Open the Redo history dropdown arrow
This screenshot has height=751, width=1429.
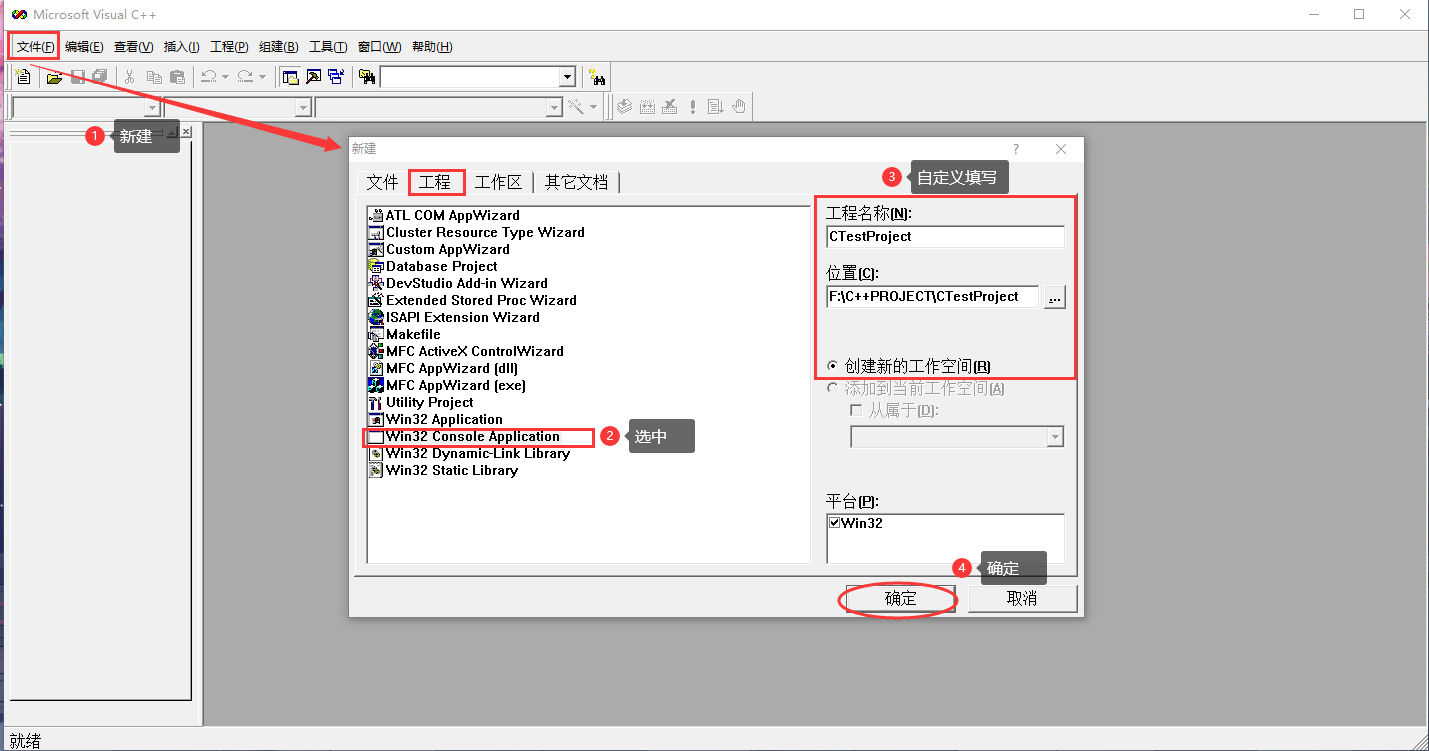coord(262,77)
